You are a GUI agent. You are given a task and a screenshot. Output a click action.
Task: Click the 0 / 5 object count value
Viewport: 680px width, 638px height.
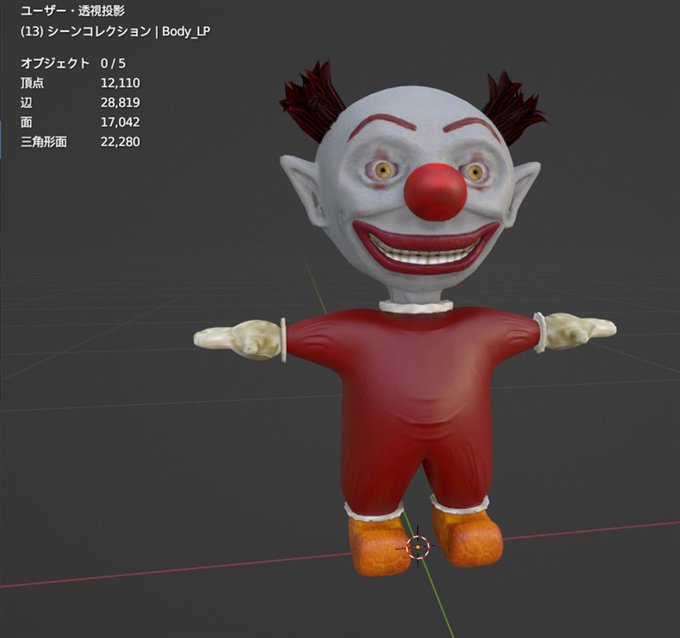tap(113, 63)
